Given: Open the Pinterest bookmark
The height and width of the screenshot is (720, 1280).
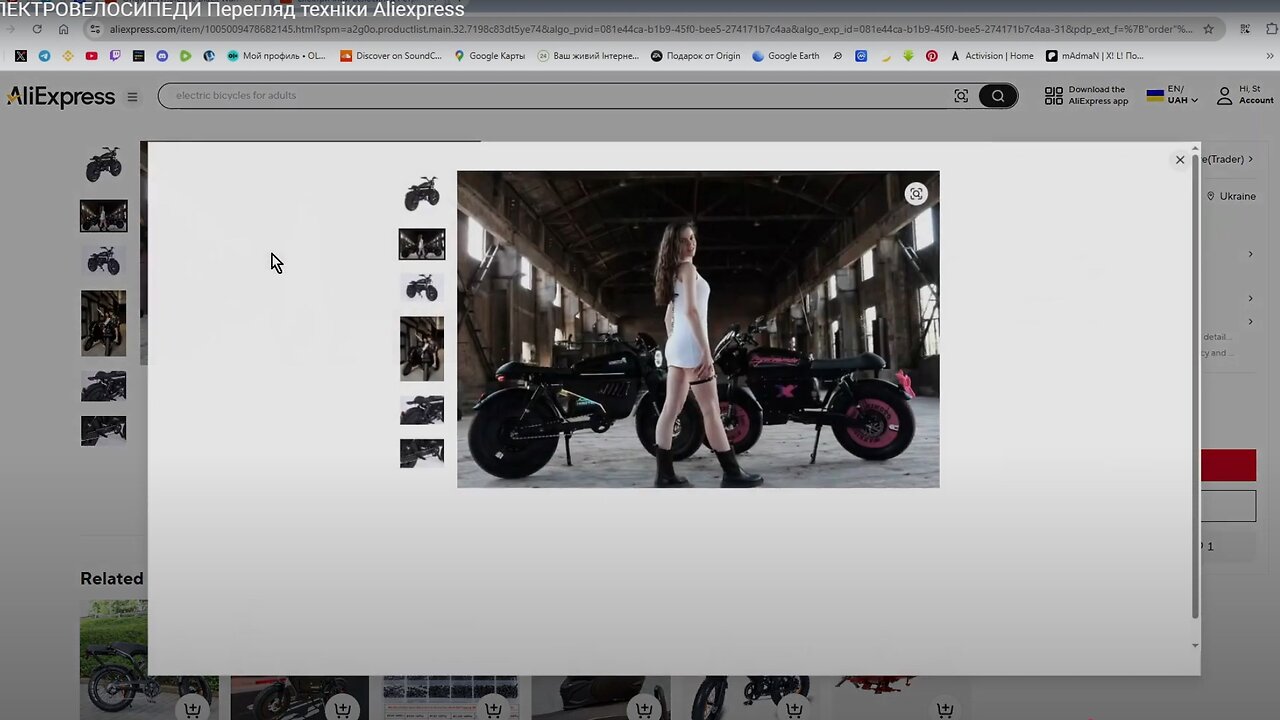Looking at the screenshot, I should coord(932,56).
